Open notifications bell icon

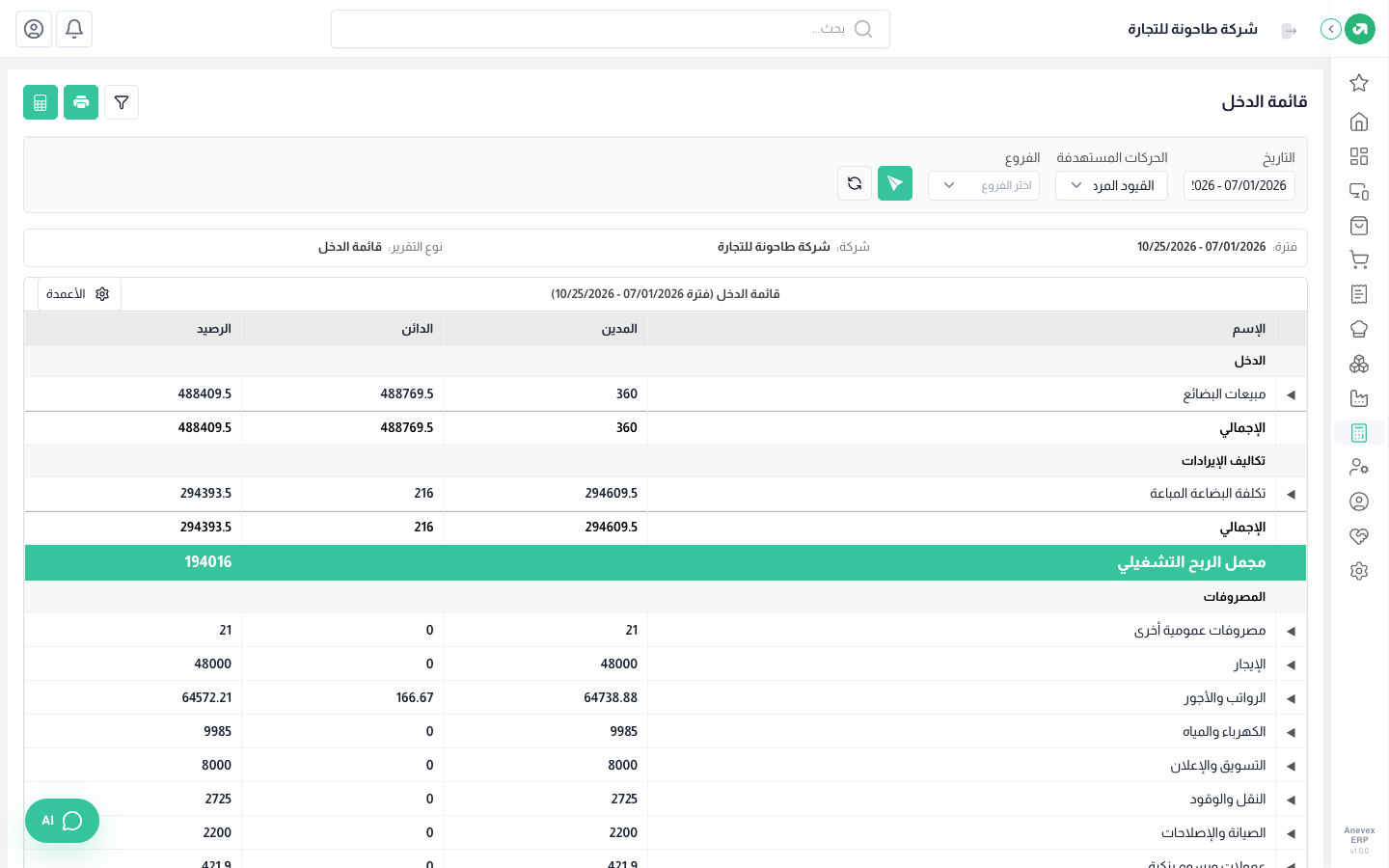click(74, 29)
